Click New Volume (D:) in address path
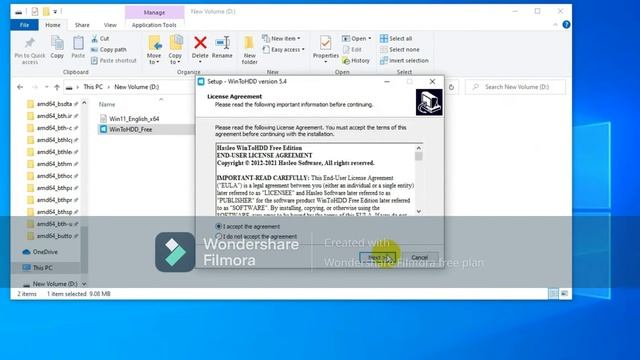 click(x=136, y=87)
